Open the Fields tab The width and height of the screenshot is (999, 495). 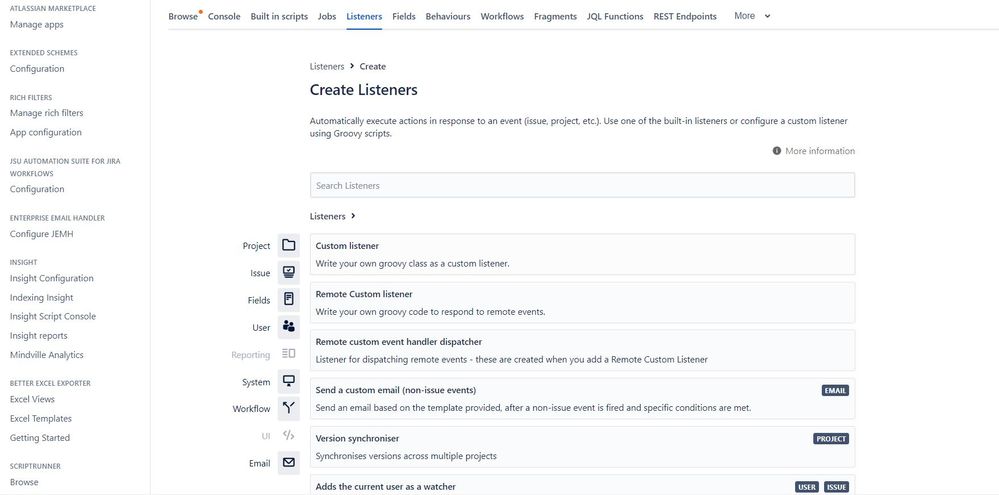coord(404,17)
